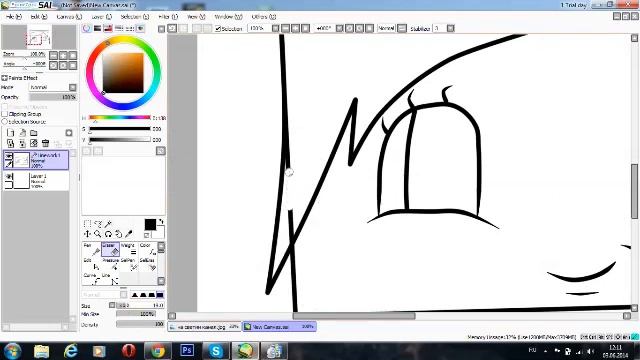Open the canvas zoom percentage dropdown

click(x=276, y=28)
